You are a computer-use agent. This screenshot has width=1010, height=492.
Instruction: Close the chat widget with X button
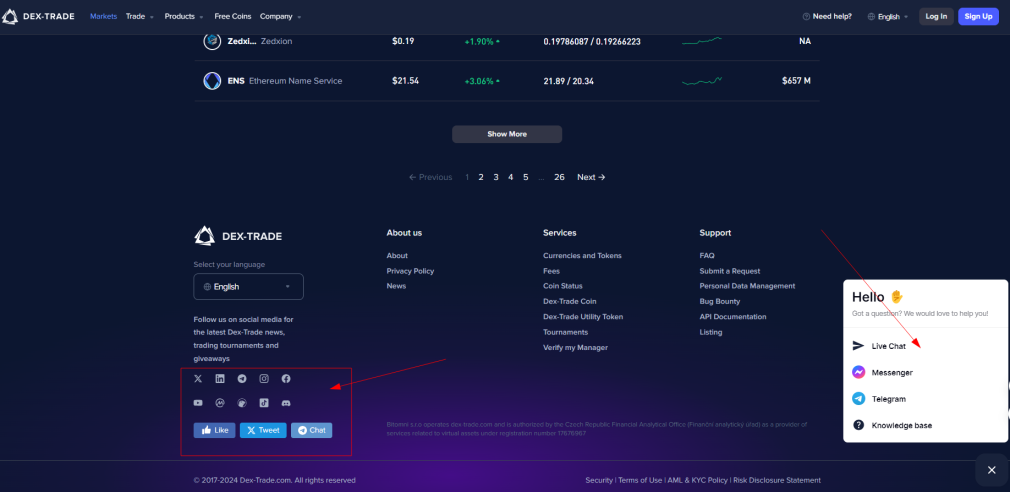(x=992, y=469)
